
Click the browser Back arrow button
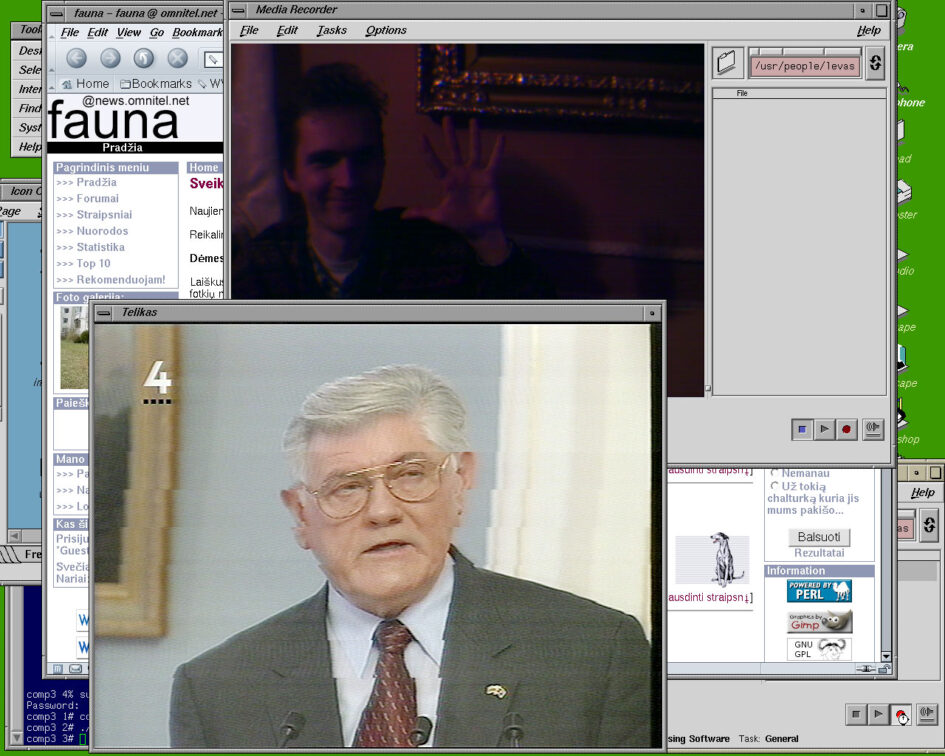(76, 59)
